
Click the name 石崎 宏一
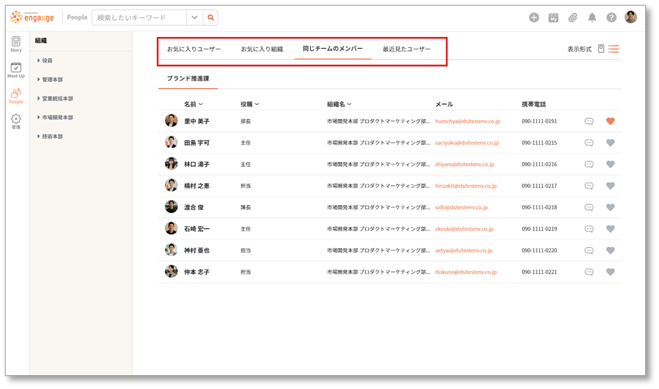point(197,229)
